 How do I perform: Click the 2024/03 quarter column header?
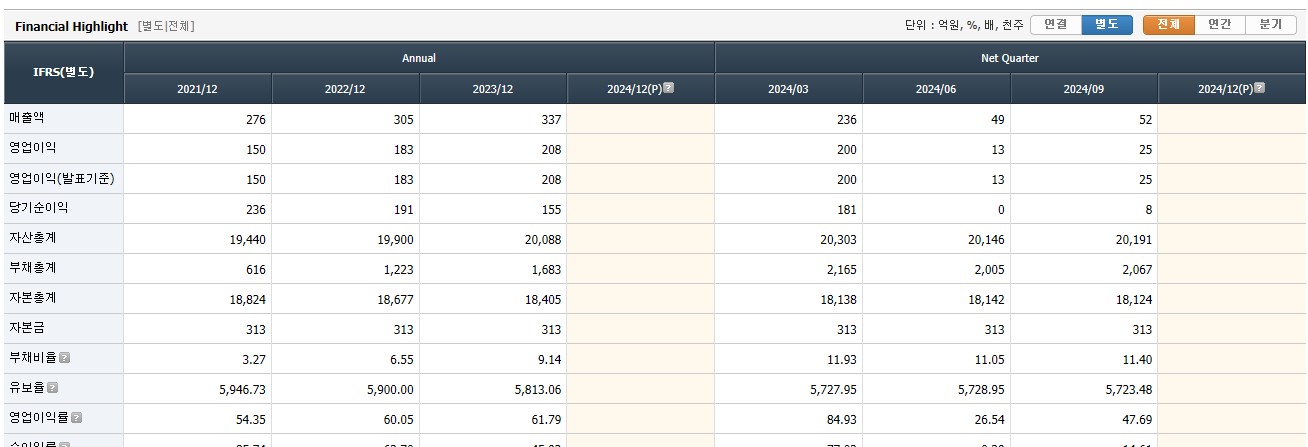788,89
